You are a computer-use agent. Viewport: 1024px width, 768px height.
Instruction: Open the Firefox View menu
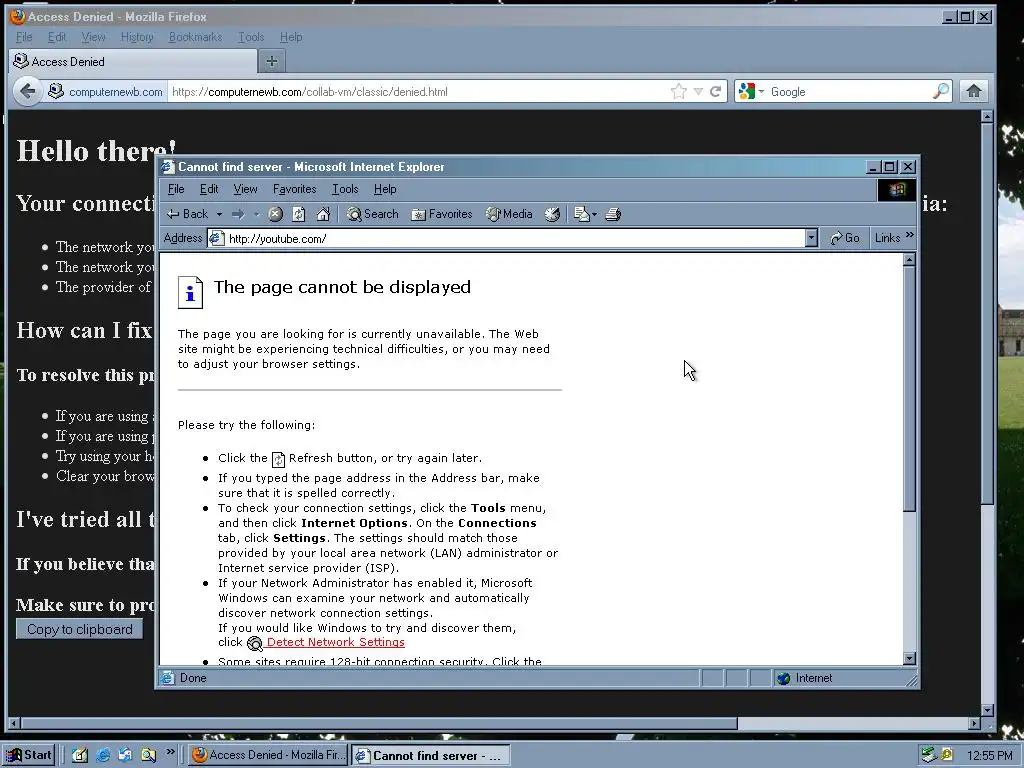[x=93, y=37]
